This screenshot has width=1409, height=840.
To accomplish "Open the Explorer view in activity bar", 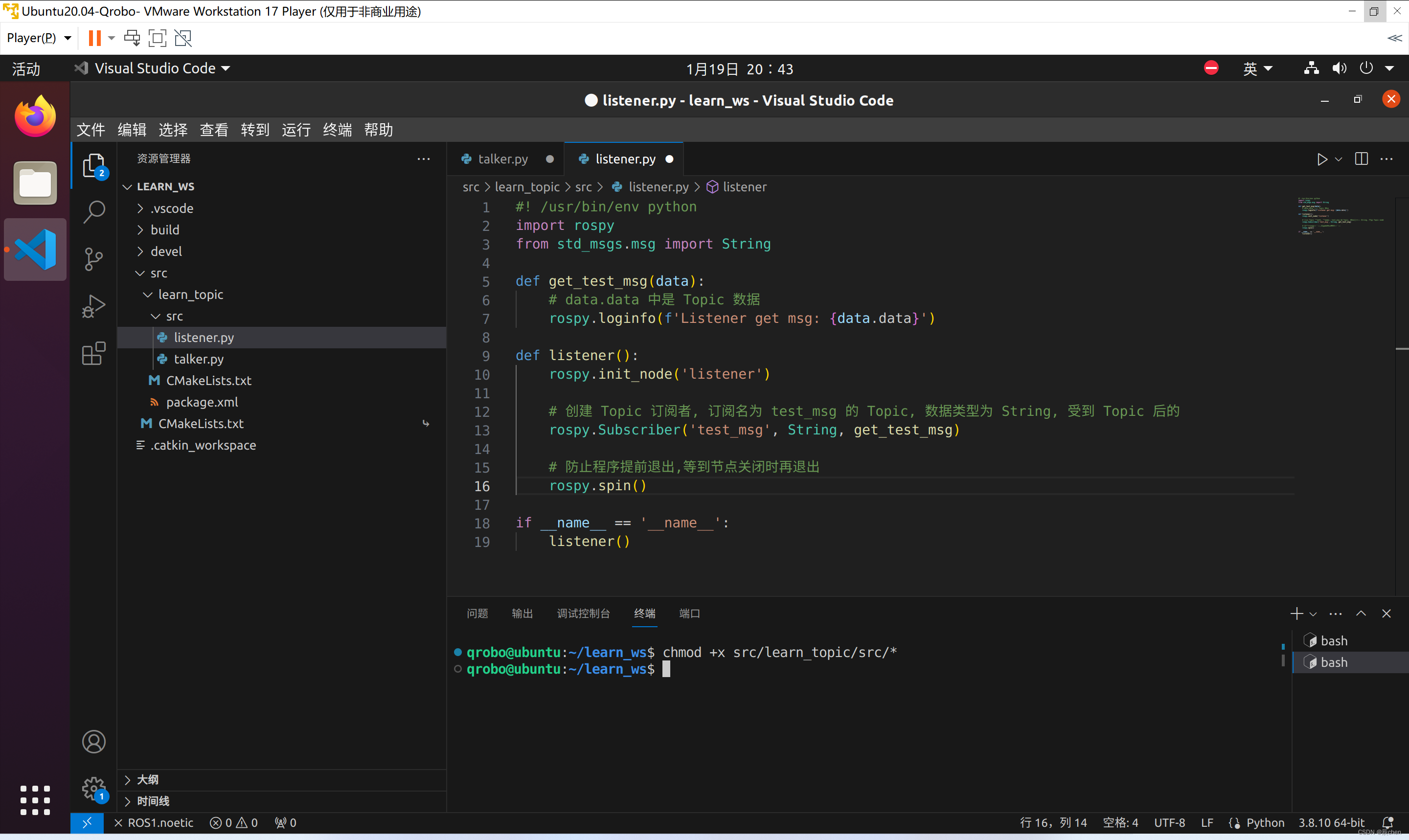I will click(94, 165).
